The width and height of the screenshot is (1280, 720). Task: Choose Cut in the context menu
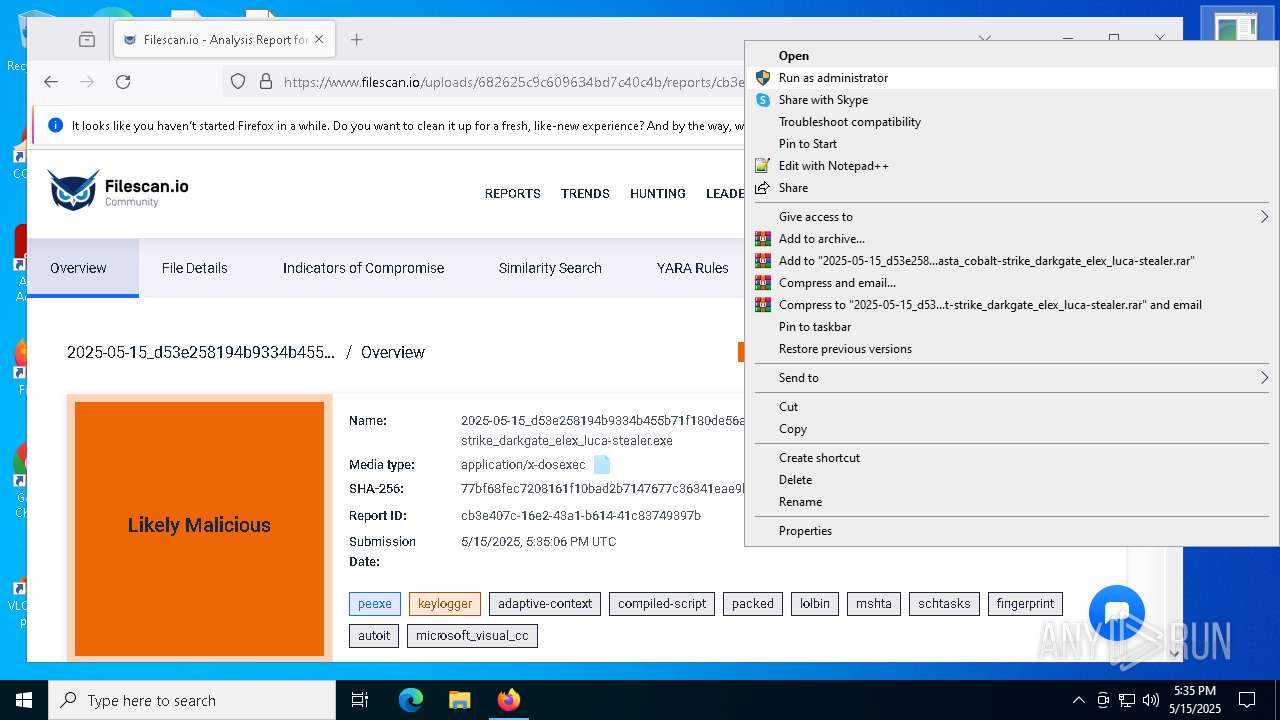1012,406
